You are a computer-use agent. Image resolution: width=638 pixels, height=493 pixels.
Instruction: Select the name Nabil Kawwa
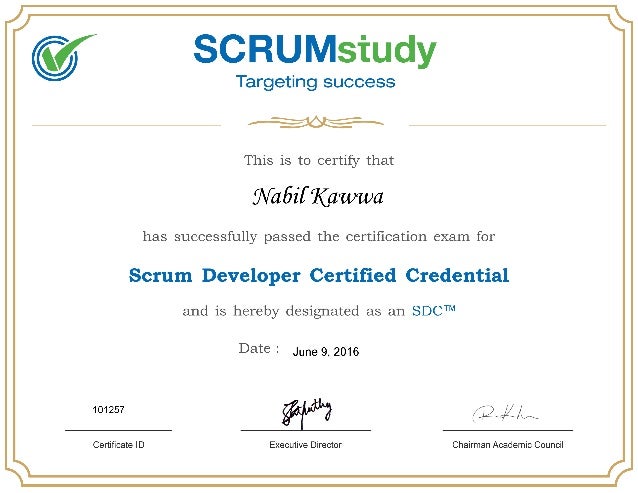318,196
